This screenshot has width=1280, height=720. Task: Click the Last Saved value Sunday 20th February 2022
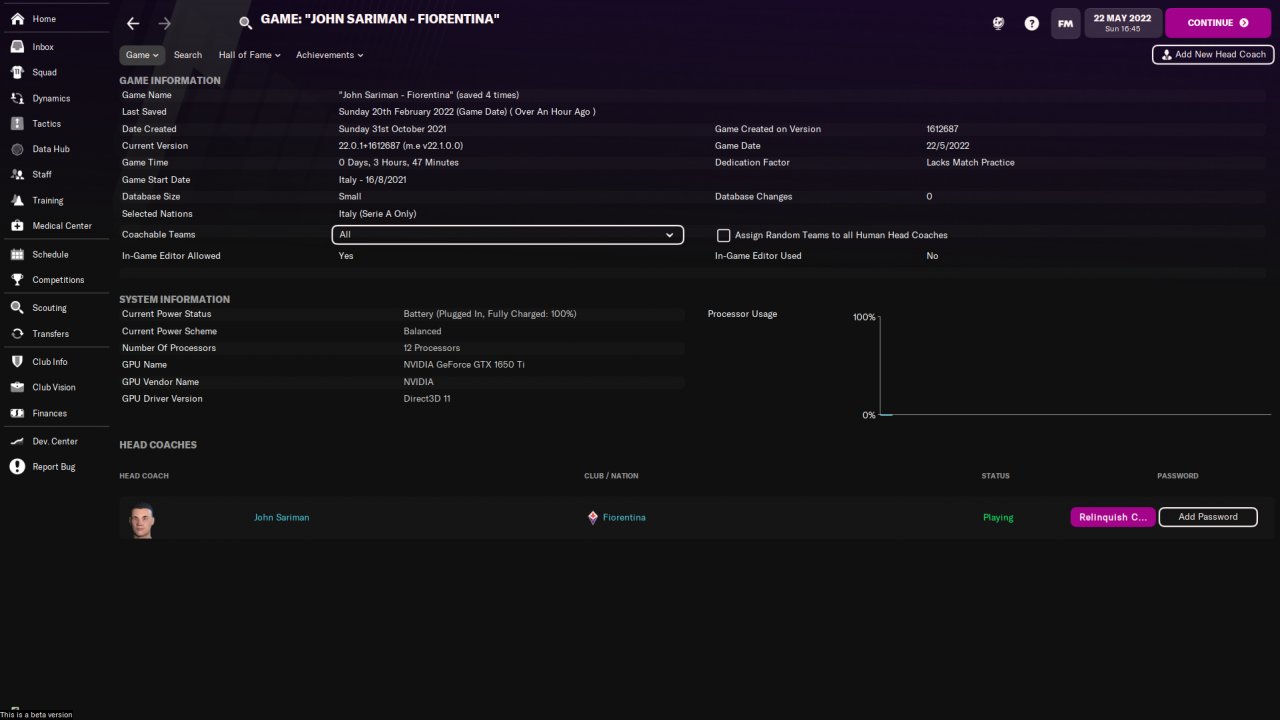[467, 112]
